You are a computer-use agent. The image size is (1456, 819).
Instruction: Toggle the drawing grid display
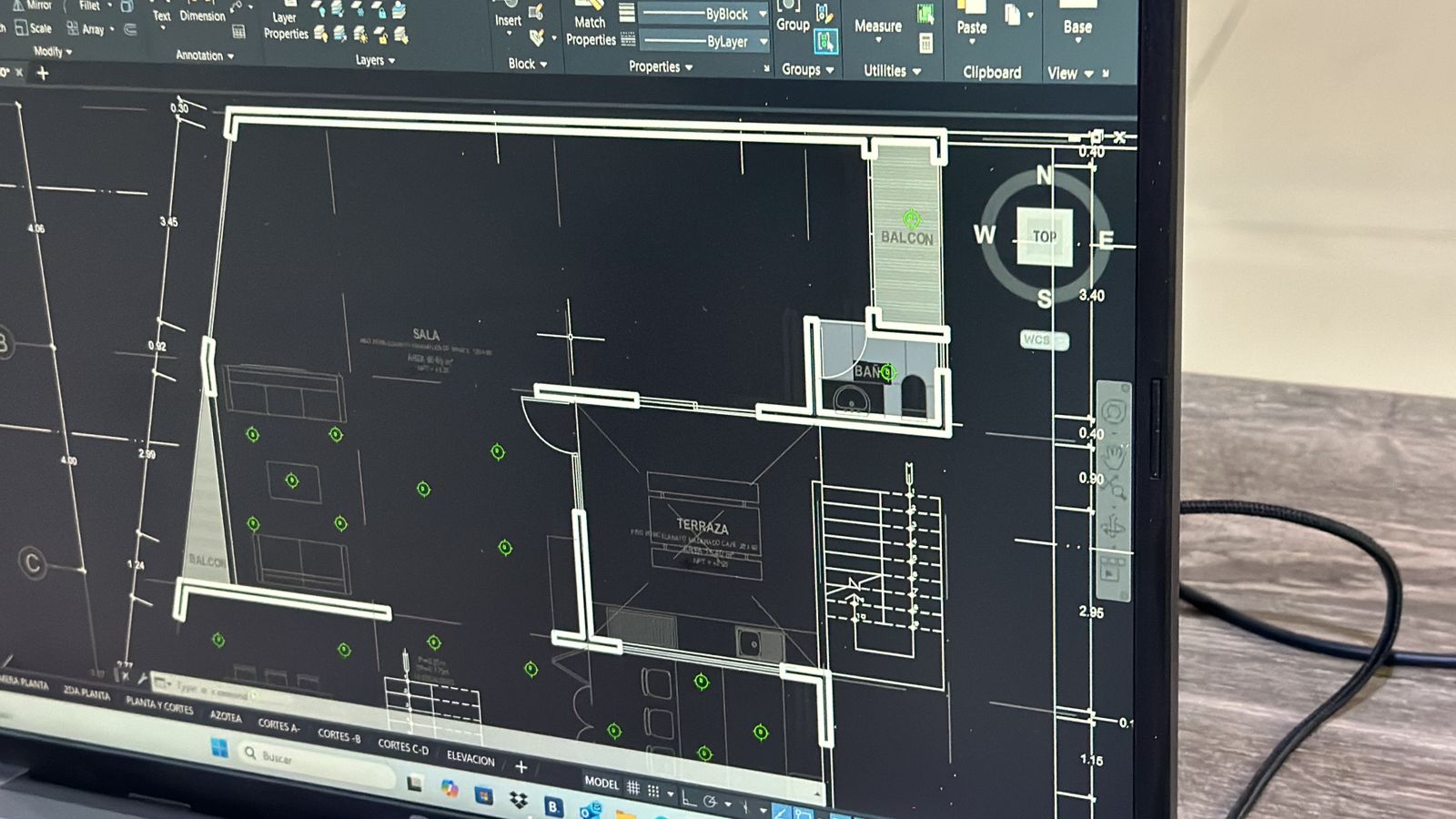[x=633, y=788]
